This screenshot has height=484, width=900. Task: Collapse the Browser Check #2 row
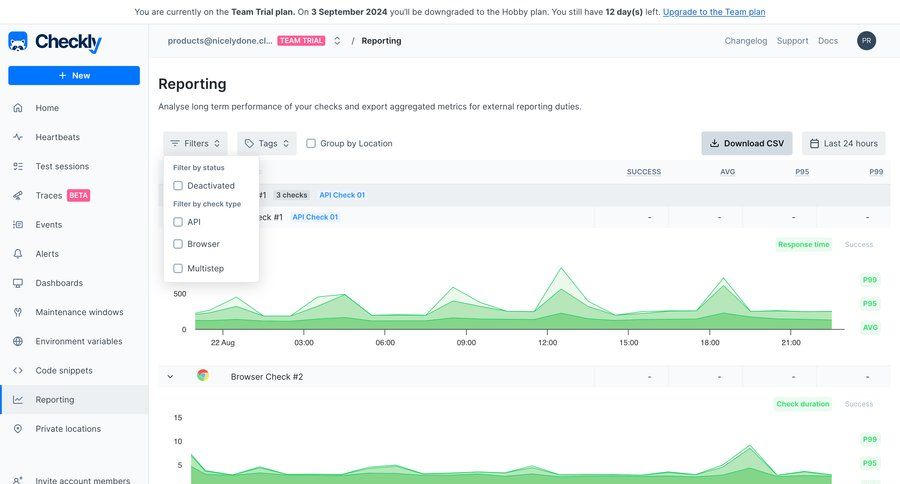[170, 377]
